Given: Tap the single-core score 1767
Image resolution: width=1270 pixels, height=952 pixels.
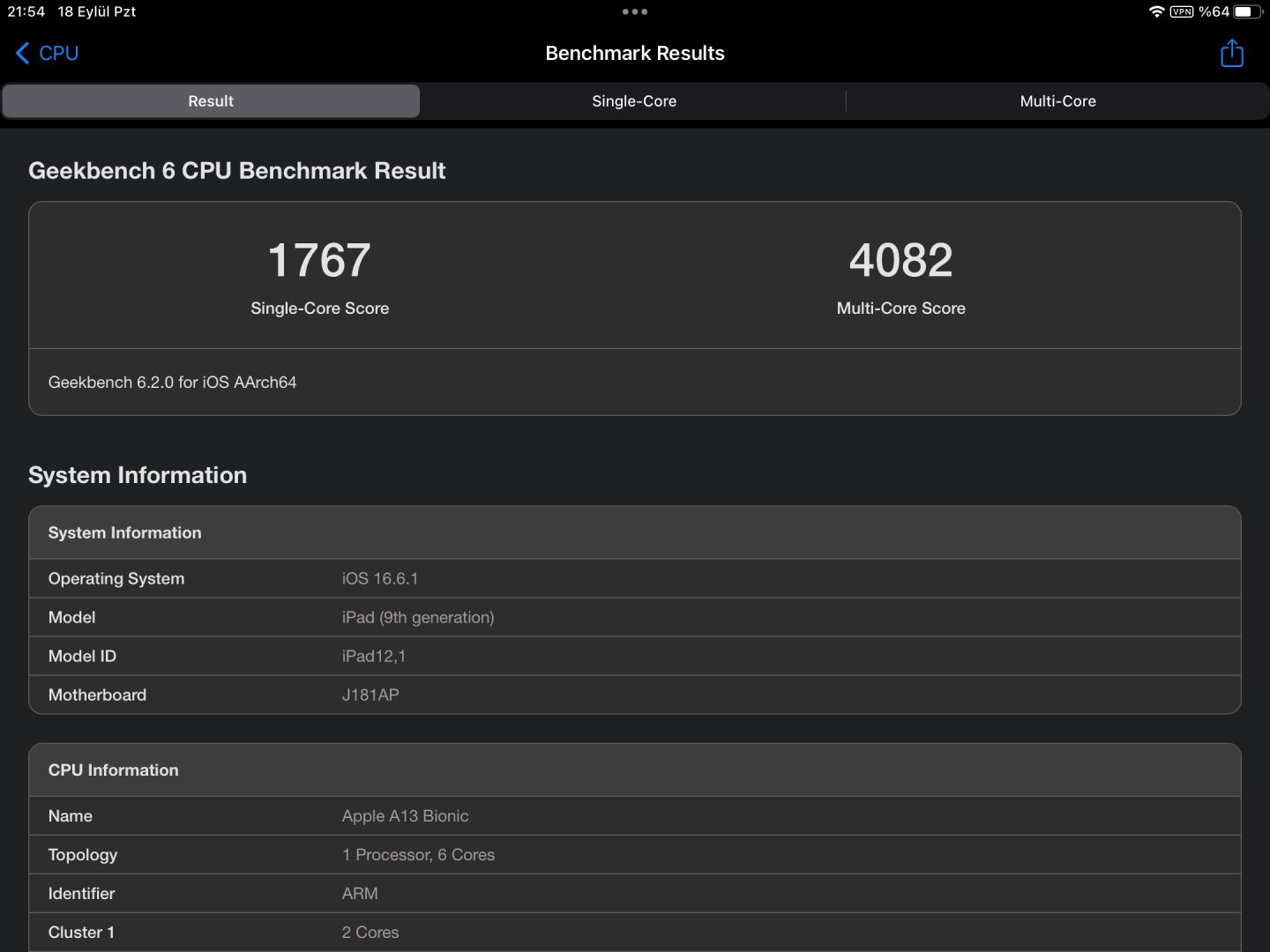Looking at the screenshot, I should tap(319, 261).
